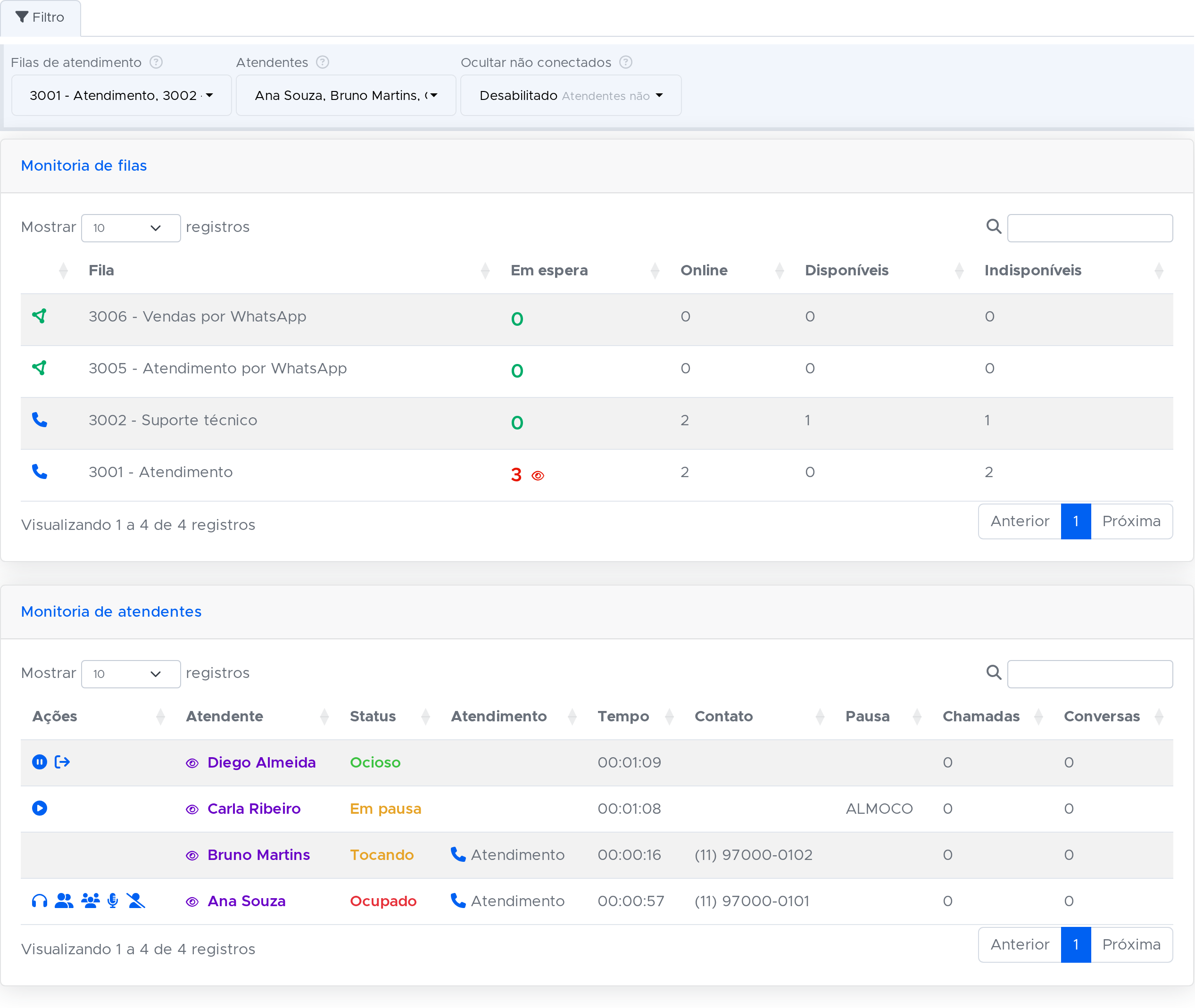Viewport: 1195px width, 1008px height.
Task: Open the Filtro tab
Action: [40, 18]
